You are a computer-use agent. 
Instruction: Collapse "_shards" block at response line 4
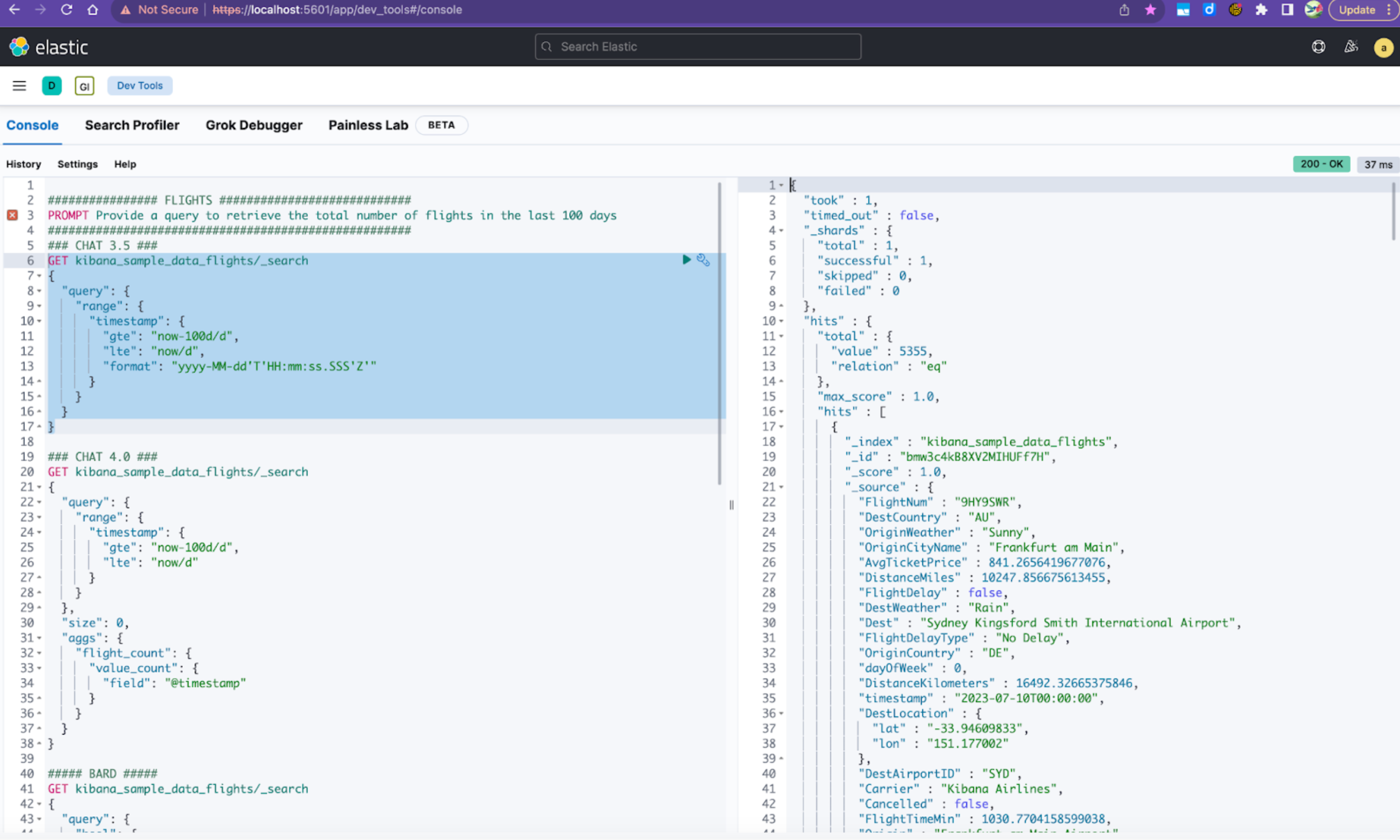781,230
